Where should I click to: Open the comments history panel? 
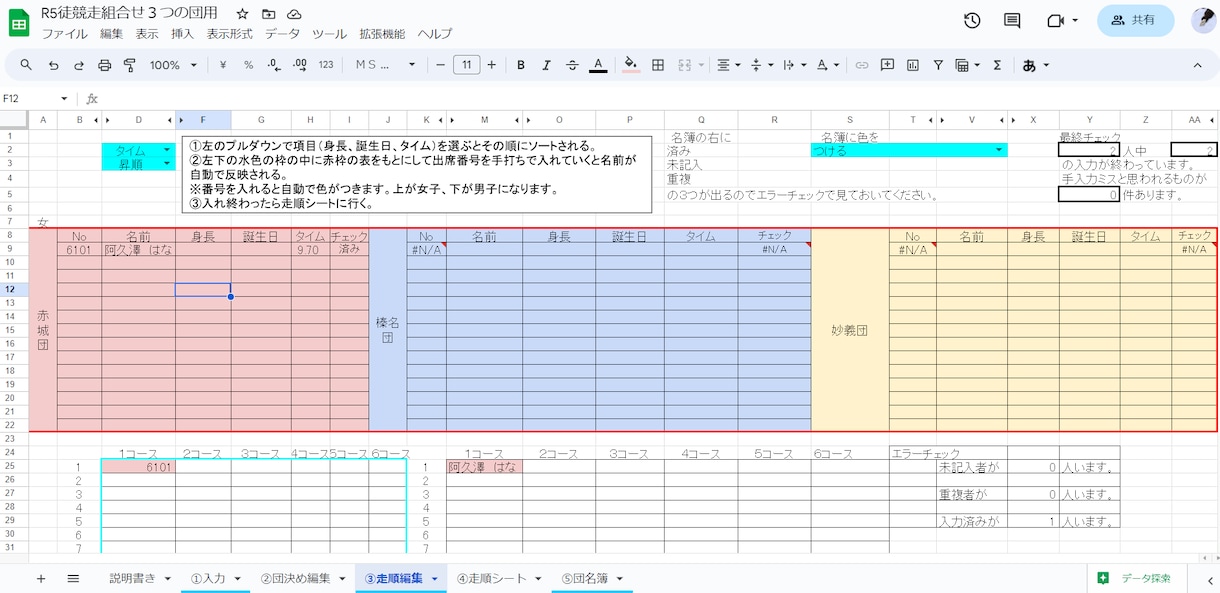(x=1012, y=20)
